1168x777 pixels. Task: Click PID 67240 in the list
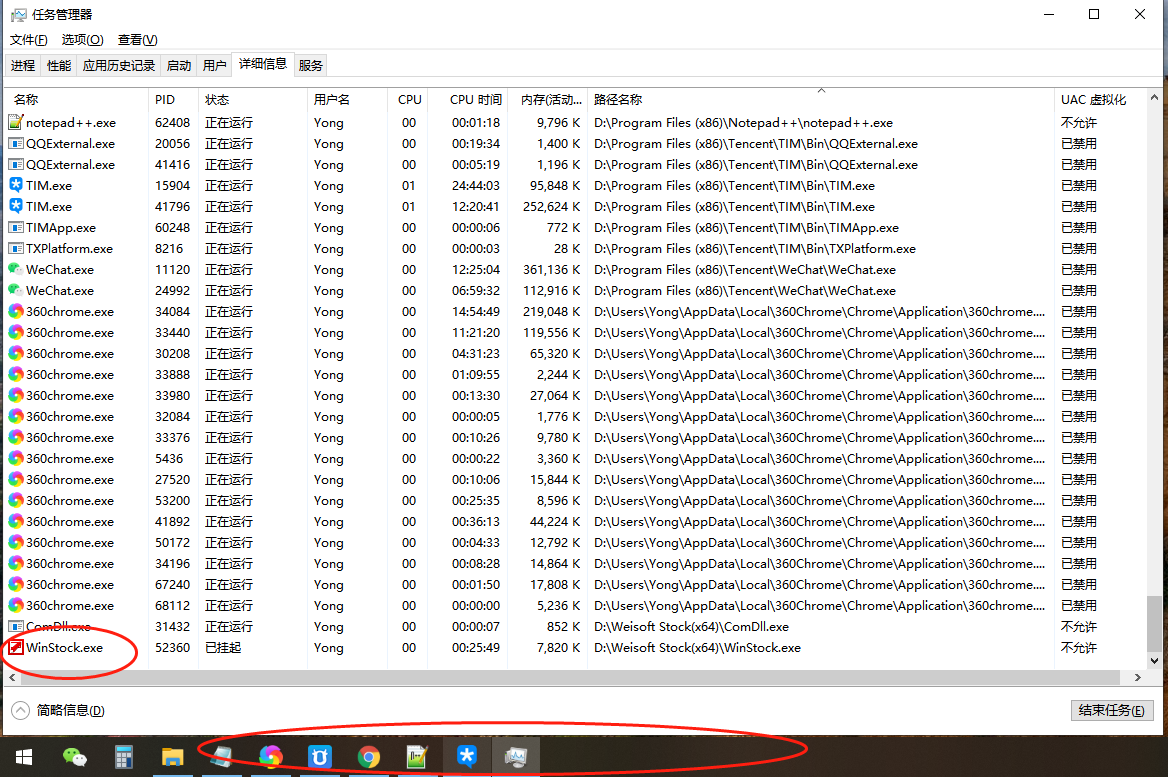[x=172, y=584]
